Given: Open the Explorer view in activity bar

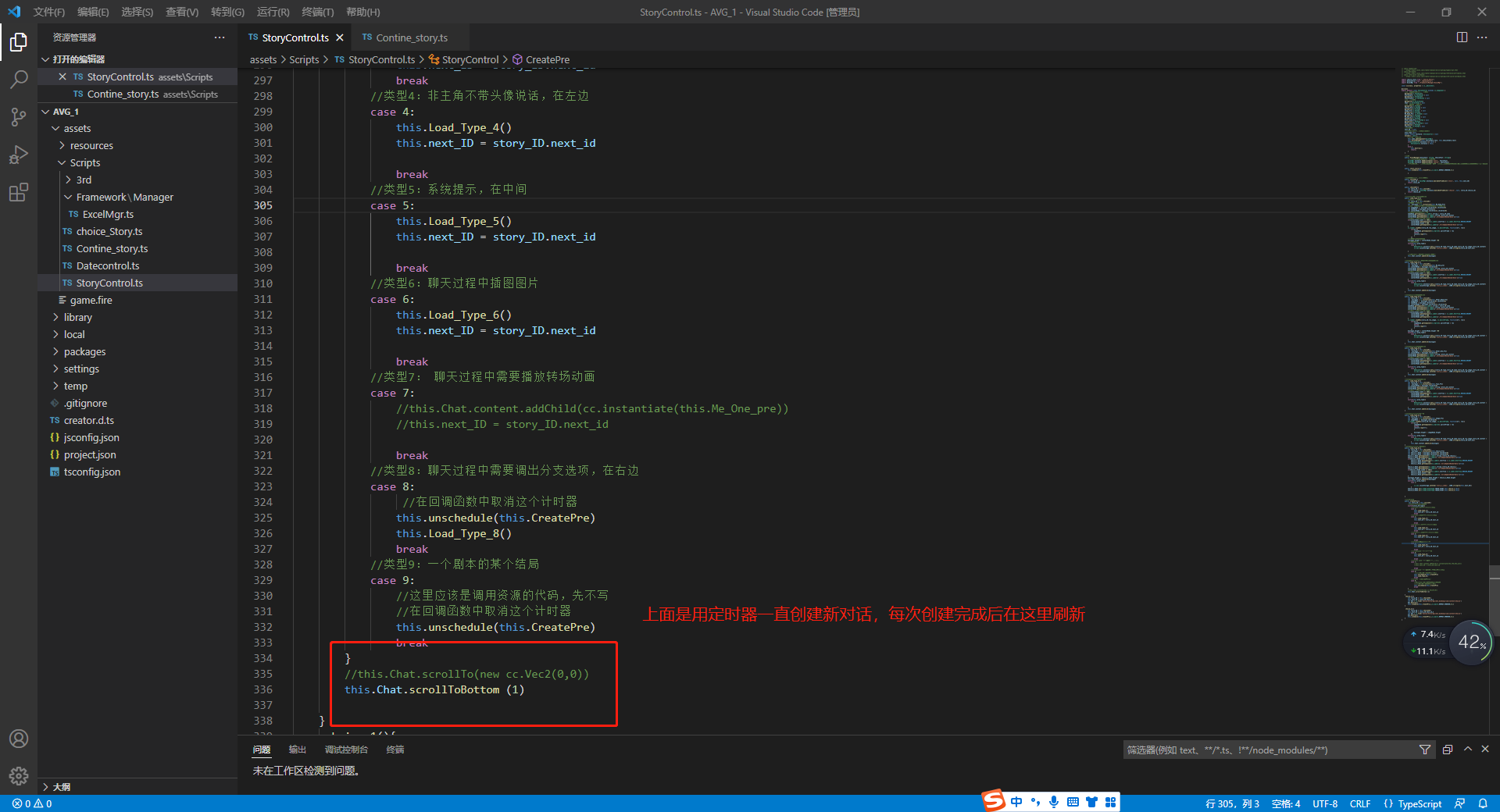Looking at the screenshot, I should (19, 41).
